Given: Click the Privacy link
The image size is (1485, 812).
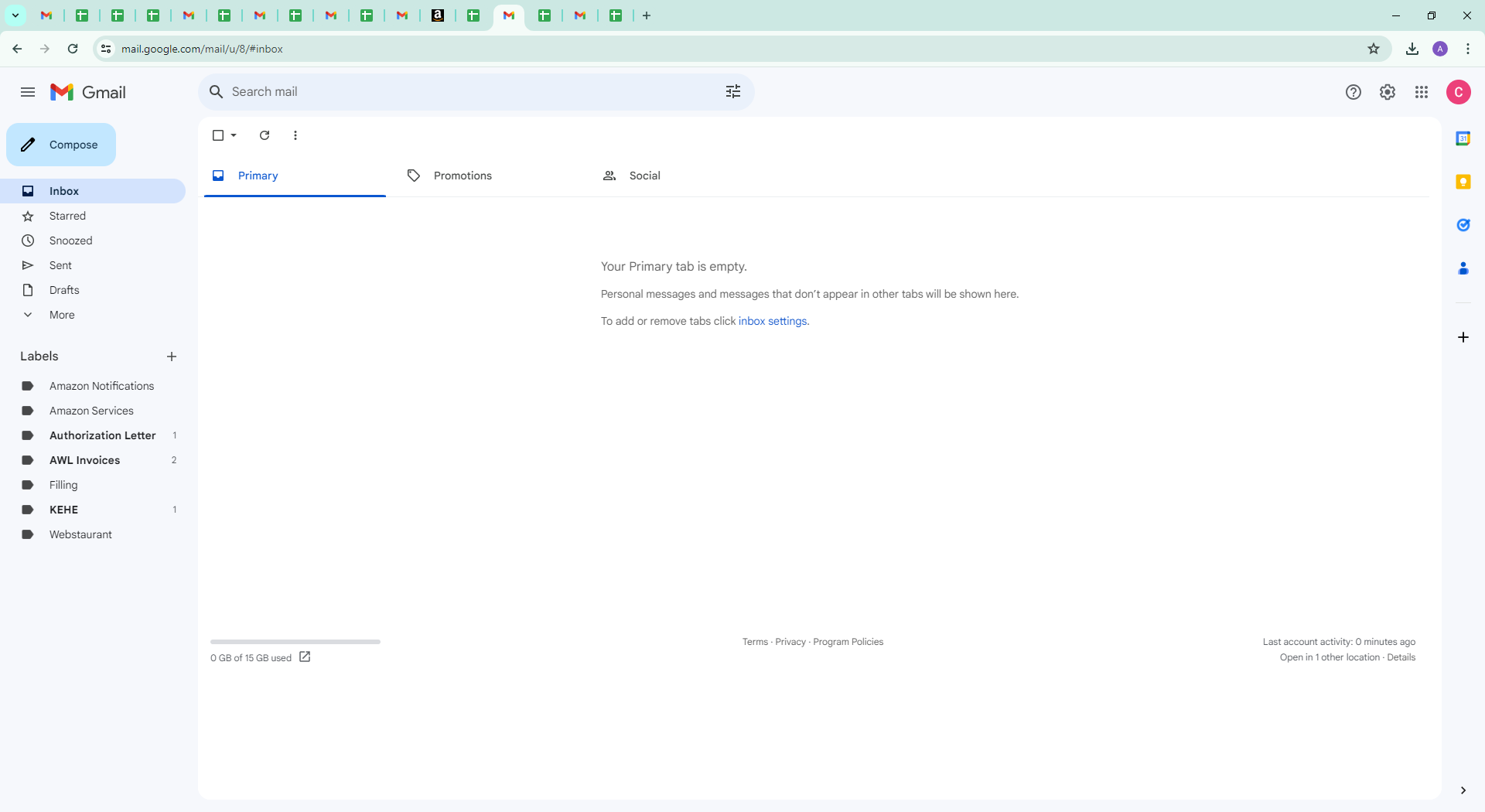Looking at the screenshot, I should (x=790, y=642).
